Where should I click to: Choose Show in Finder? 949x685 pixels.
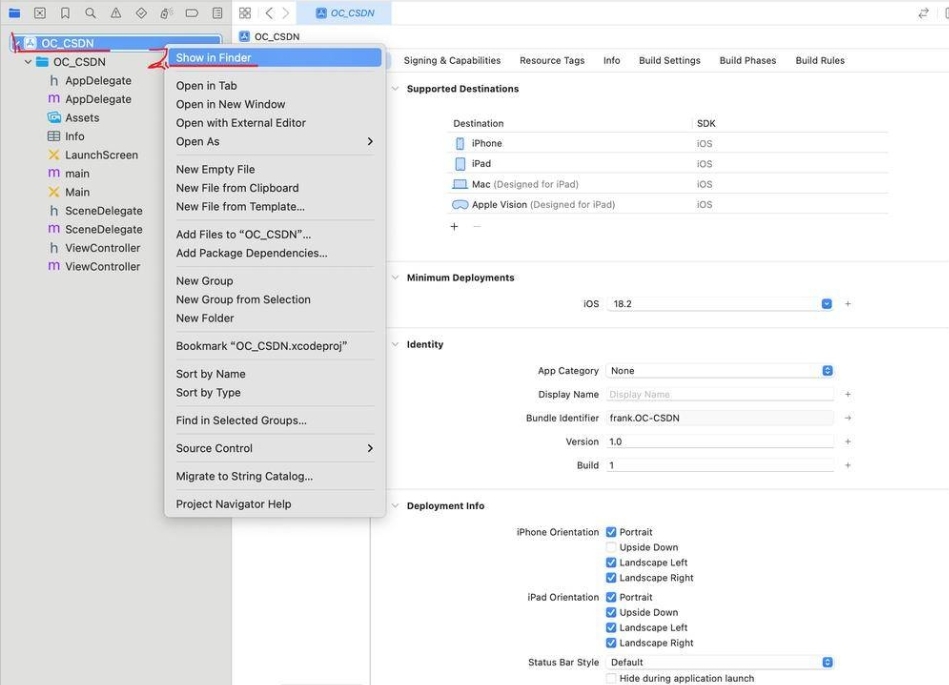pyautogui.click(x=275, y=57)
